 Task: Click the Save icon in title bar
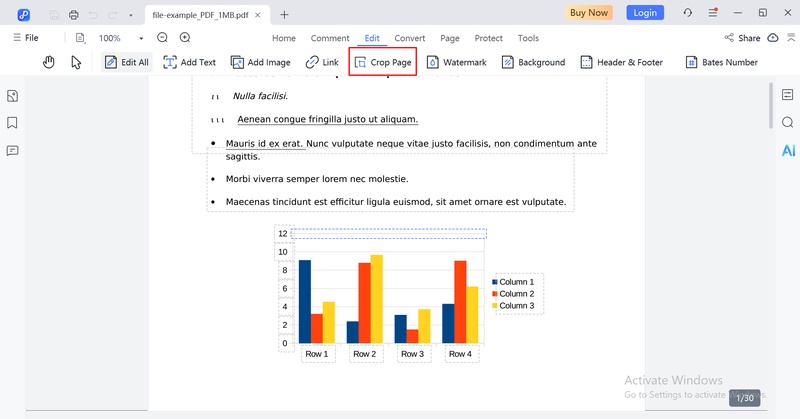[x=54, y=15]
